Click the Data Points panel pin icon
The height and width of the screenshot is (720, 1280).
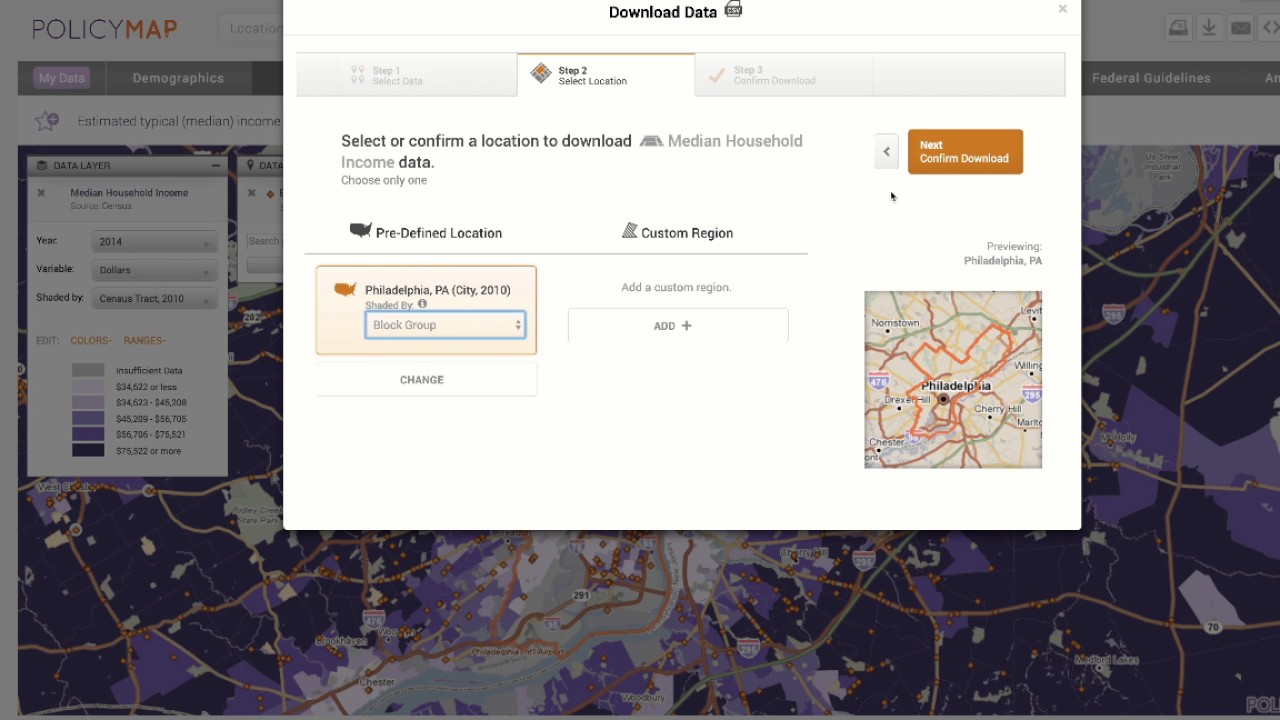(x=252, y=166)
